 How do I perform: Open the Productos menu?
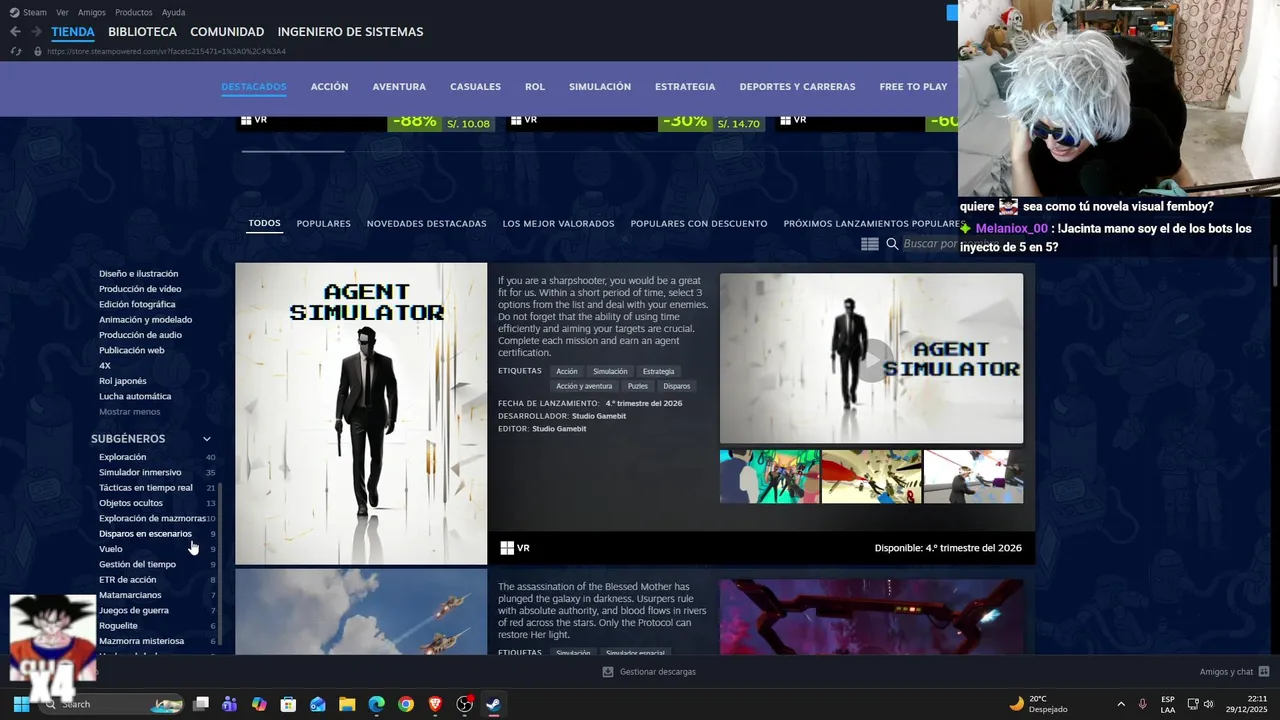[x=134, y=12]
